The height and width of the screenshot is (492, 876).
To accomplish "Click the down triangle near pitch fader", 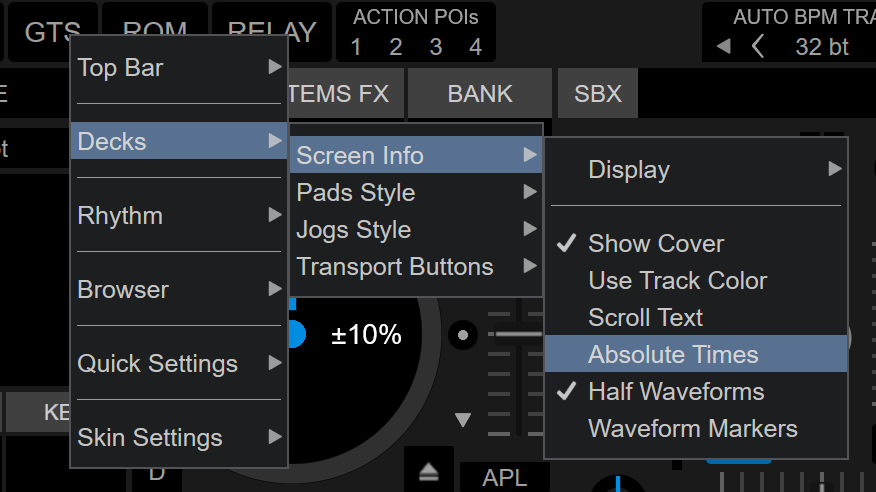I will [462, 419].
